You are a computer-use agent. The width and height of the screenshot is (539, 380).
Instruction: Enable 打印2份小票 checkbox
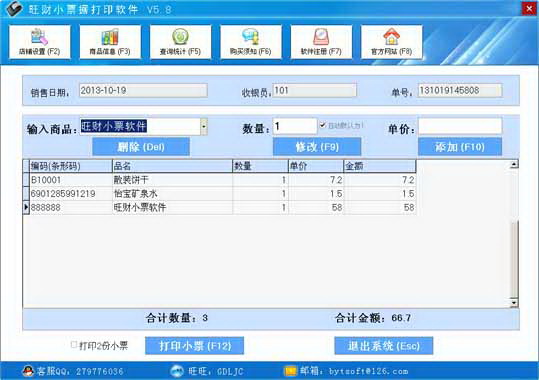pos(74,345)
